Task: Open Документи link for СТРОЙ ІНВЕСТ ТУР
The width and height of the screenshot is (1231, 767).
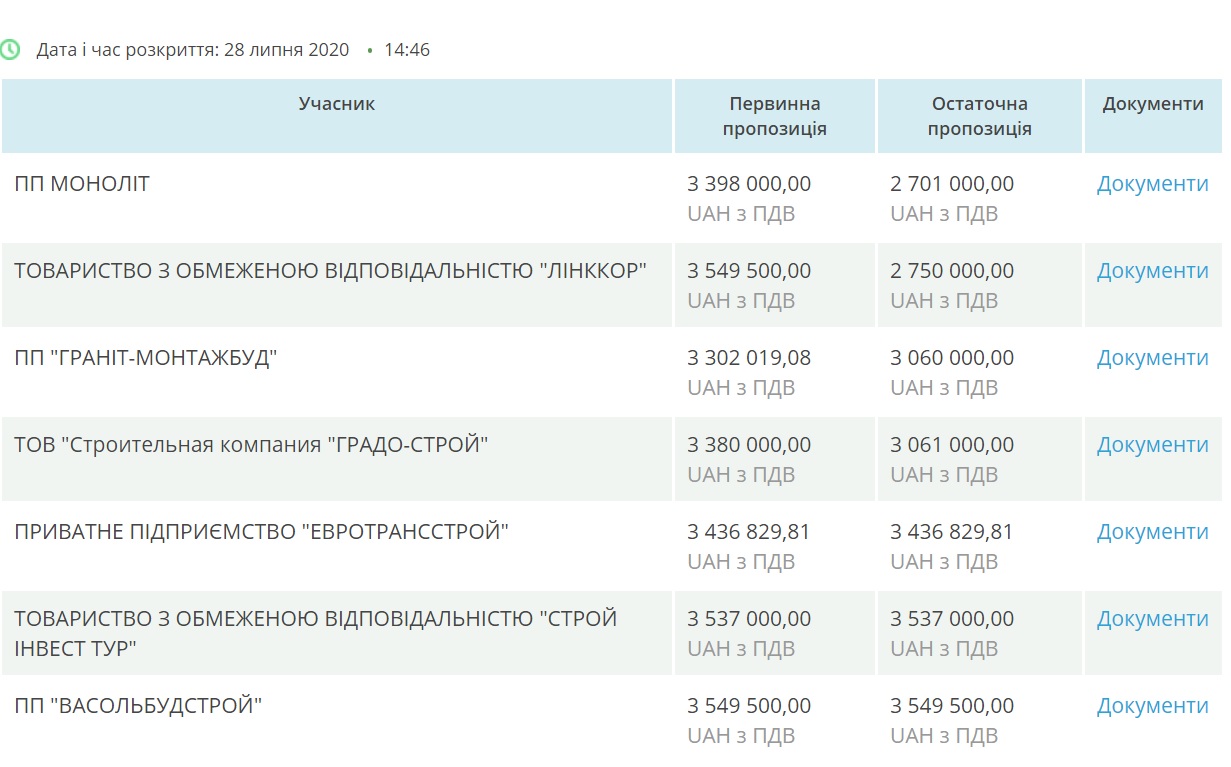Action: [x=1152, y=619]
